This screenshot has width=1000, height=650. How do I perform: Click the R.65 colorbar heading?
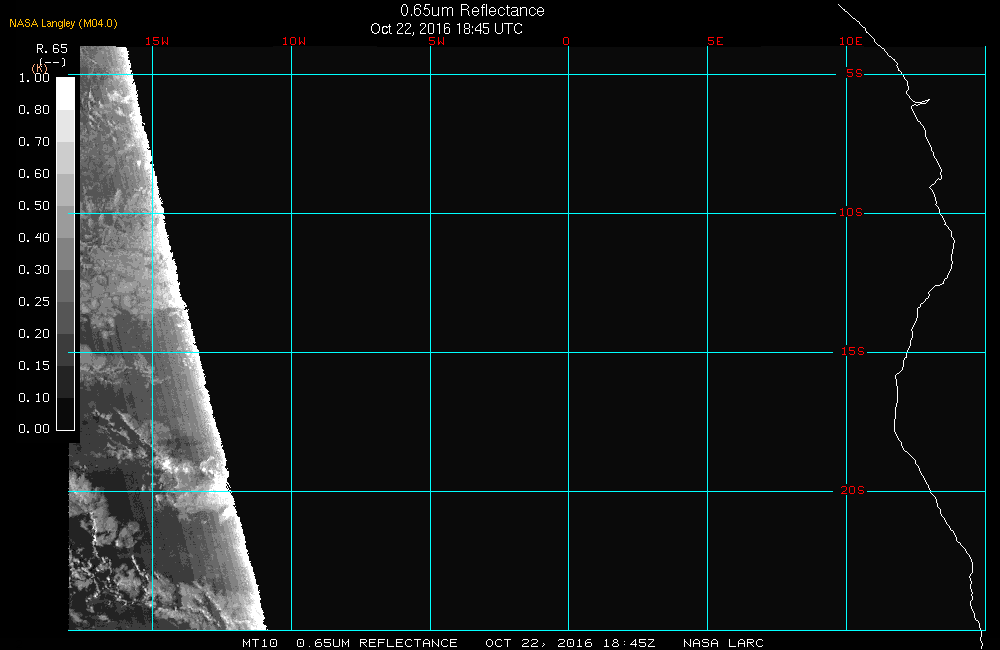point(51,48)
